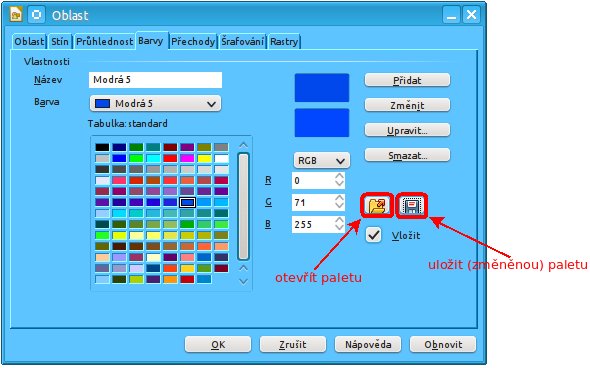The image size is (590, 368).
Task: Increase the B value with the up arrow
Action: click(339, 220)
